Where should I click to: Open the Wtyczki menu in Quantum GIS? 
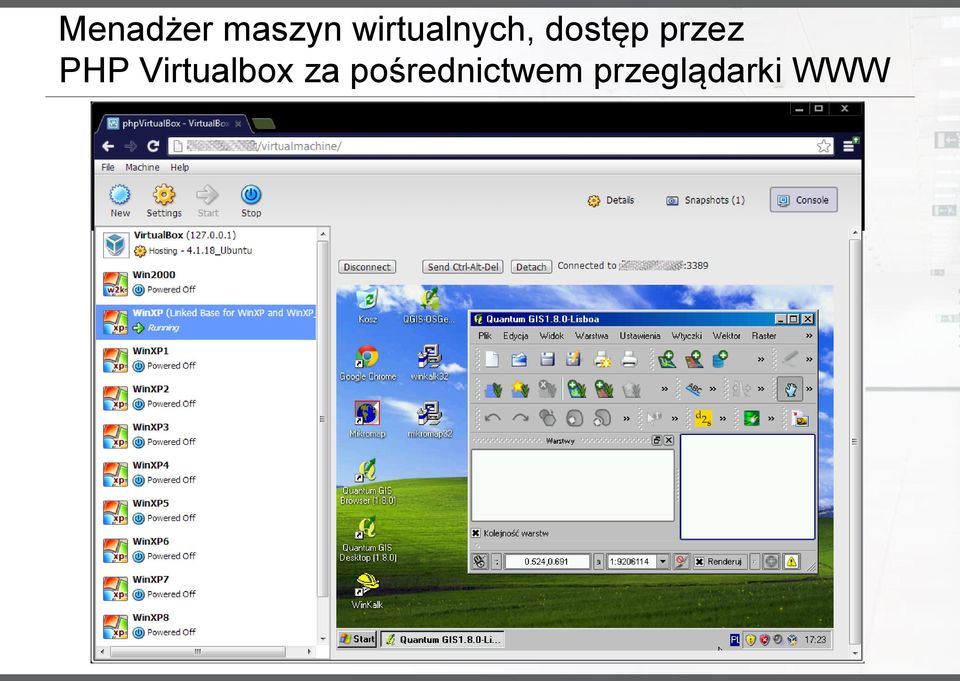coord(686,336)
